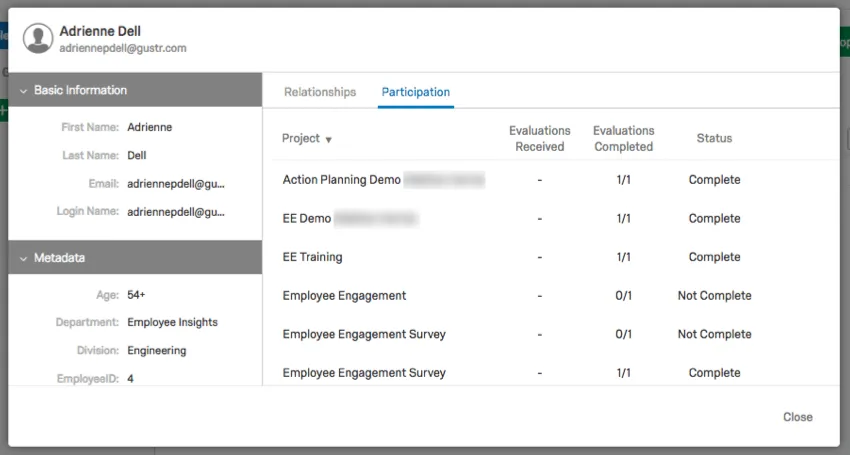The image size is (850, 455).
Task: Click the Division value Engineering
Action: [x=157, y=351]
